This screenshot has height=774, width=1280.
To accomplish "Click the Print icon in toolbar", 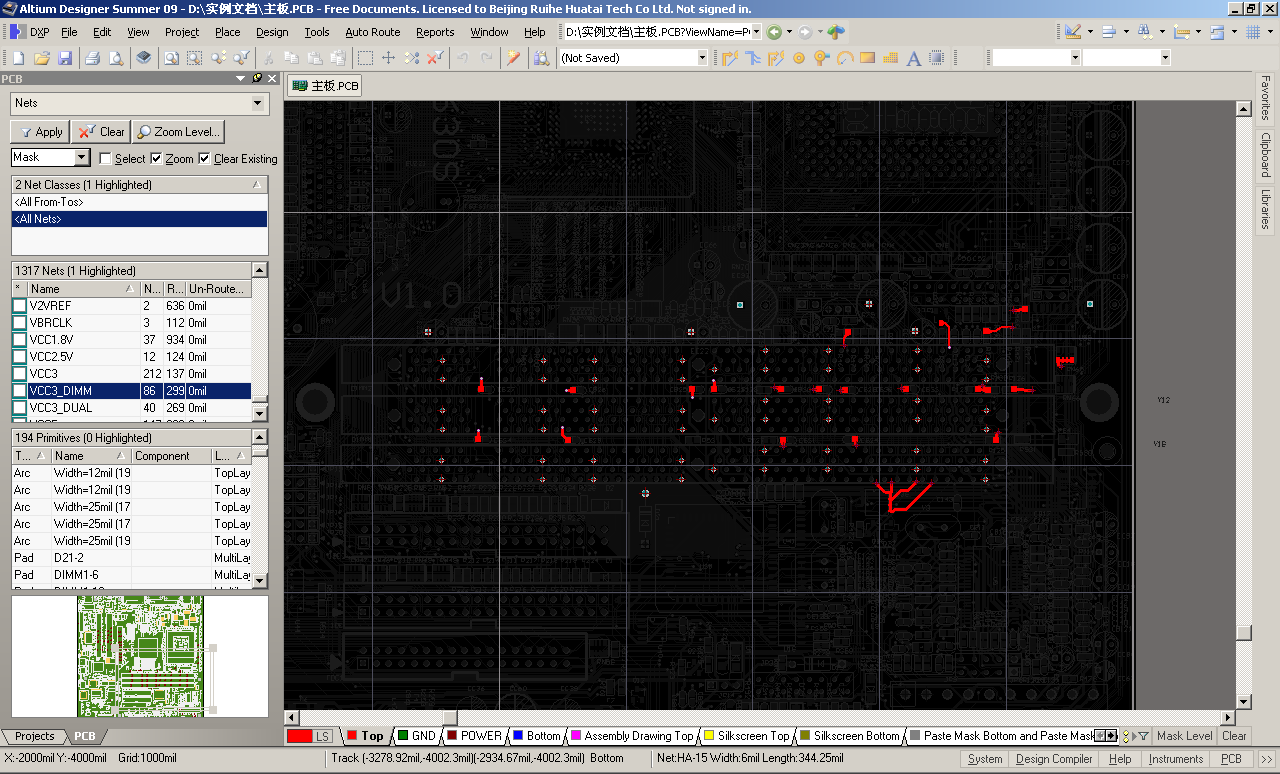I will click(93, 58).
